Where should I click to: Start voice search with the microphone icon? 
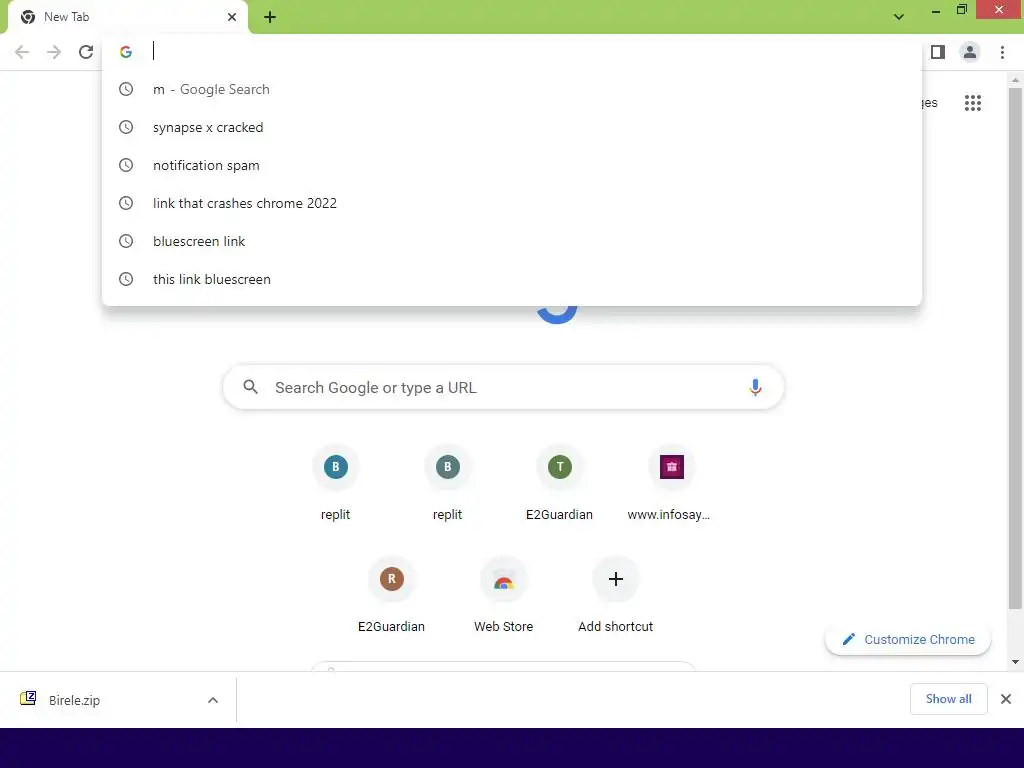[755, 387]
